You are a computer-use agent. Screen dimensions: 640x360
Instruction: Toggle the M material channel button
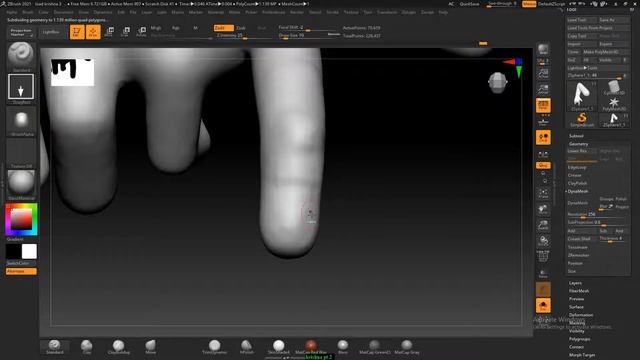point(196,28)
